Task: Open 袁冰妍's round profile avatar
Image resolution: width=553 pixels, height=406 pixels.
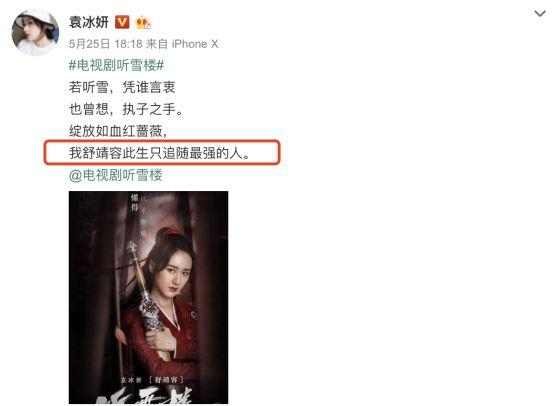Action: coord(35,32)
